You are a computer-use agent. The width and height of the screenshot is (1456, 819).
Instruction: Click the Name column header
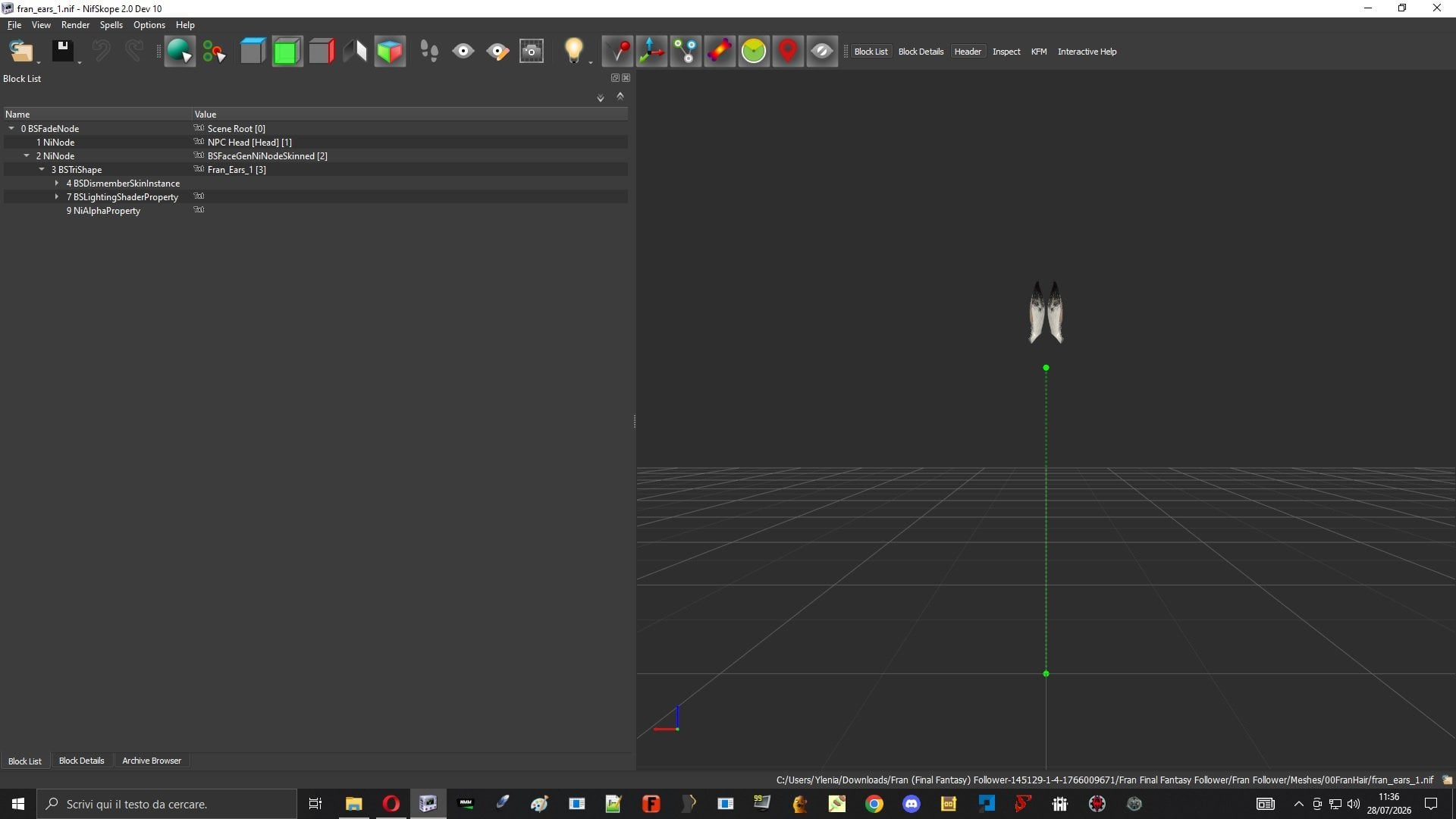(x=97, y=115)
